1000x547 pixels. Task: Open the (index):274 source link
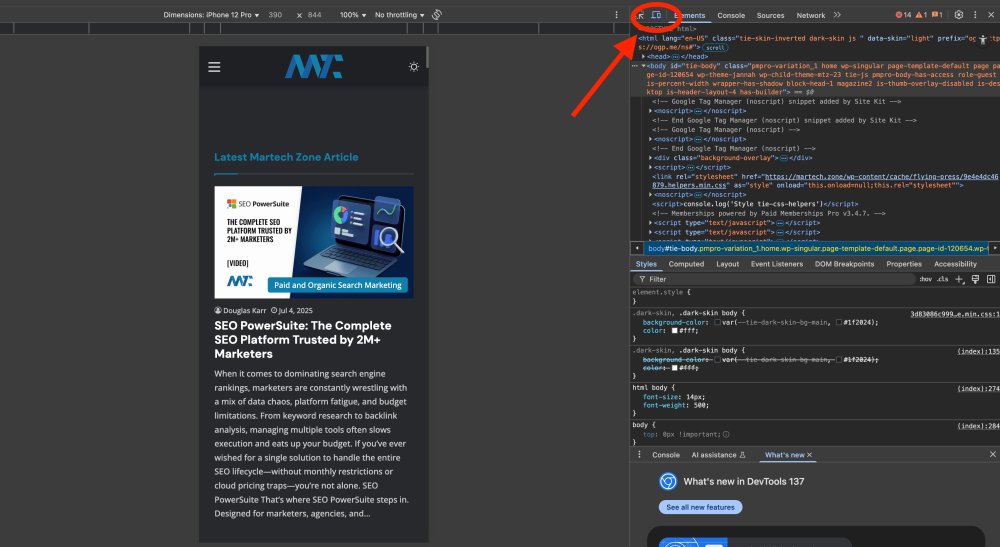(978, 388)
